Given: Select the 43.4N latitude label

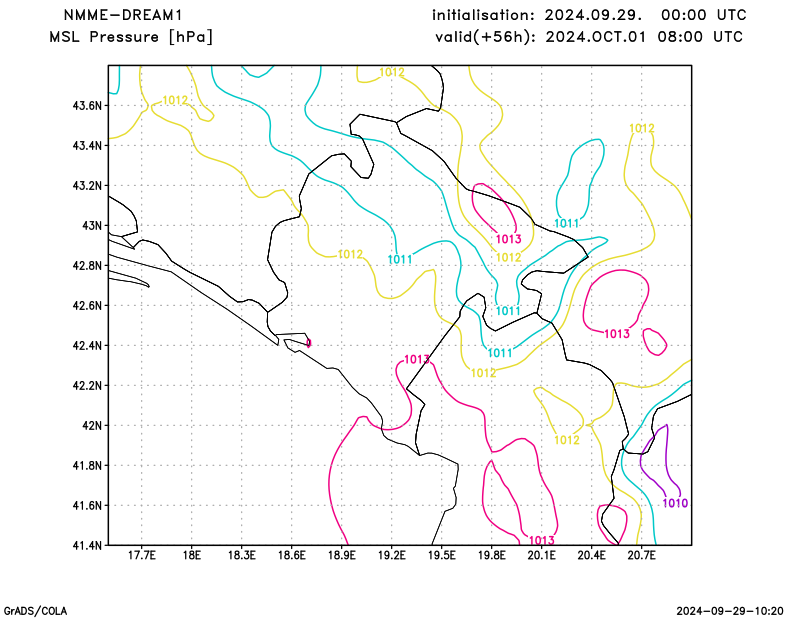Looking at the screenshot, I should tap(87, 145).
